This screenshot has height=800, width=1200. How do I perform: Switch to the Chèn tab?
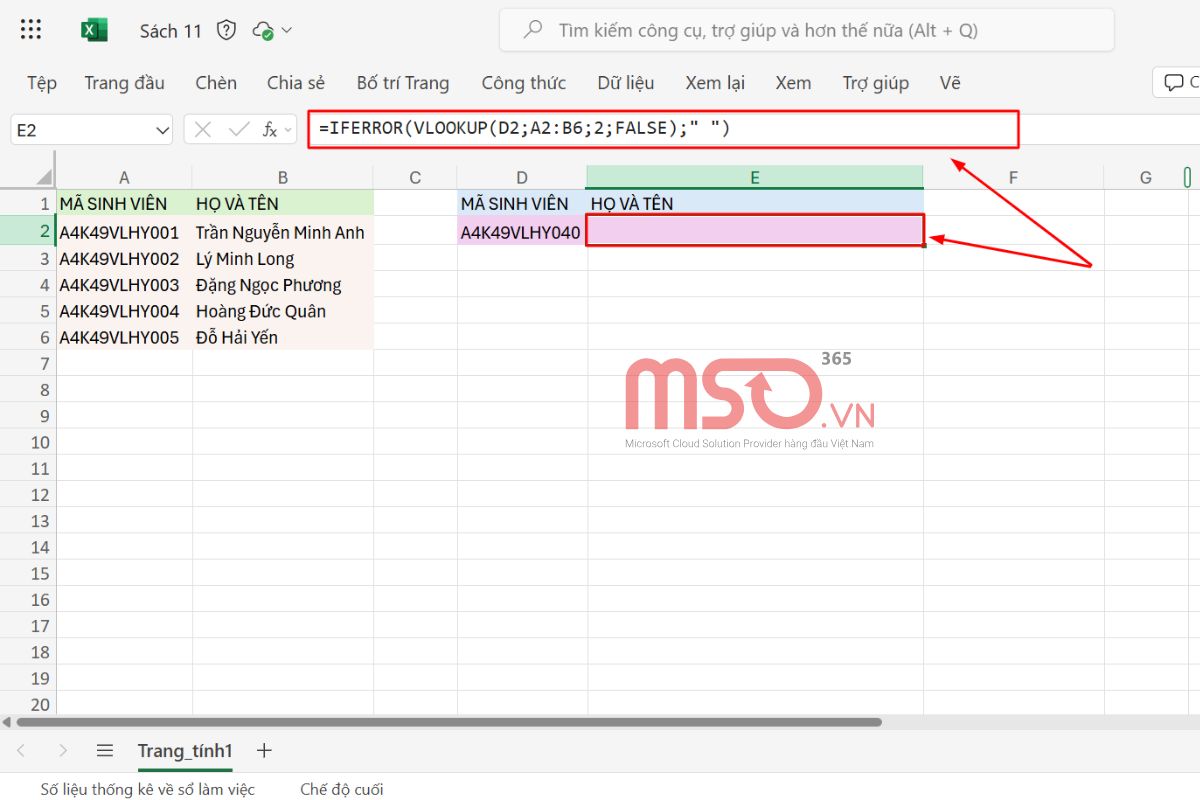coord(216,83)
